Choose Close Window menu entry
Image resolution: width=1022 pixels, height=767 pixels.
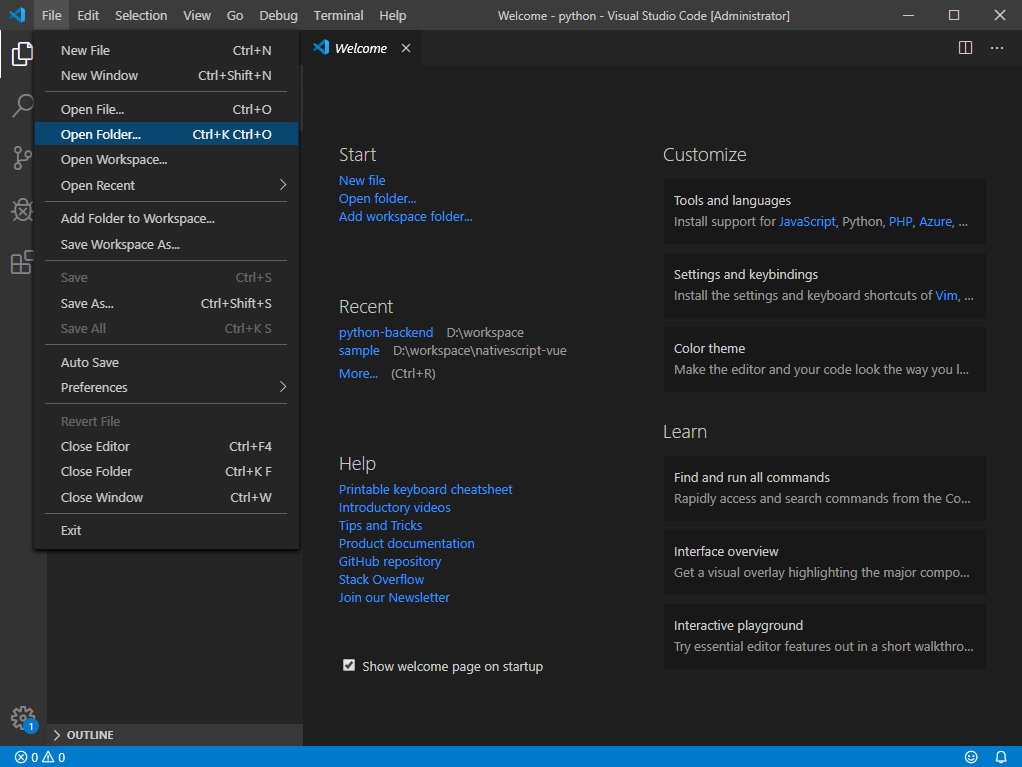pyautogui.click(x=166, y=497)
